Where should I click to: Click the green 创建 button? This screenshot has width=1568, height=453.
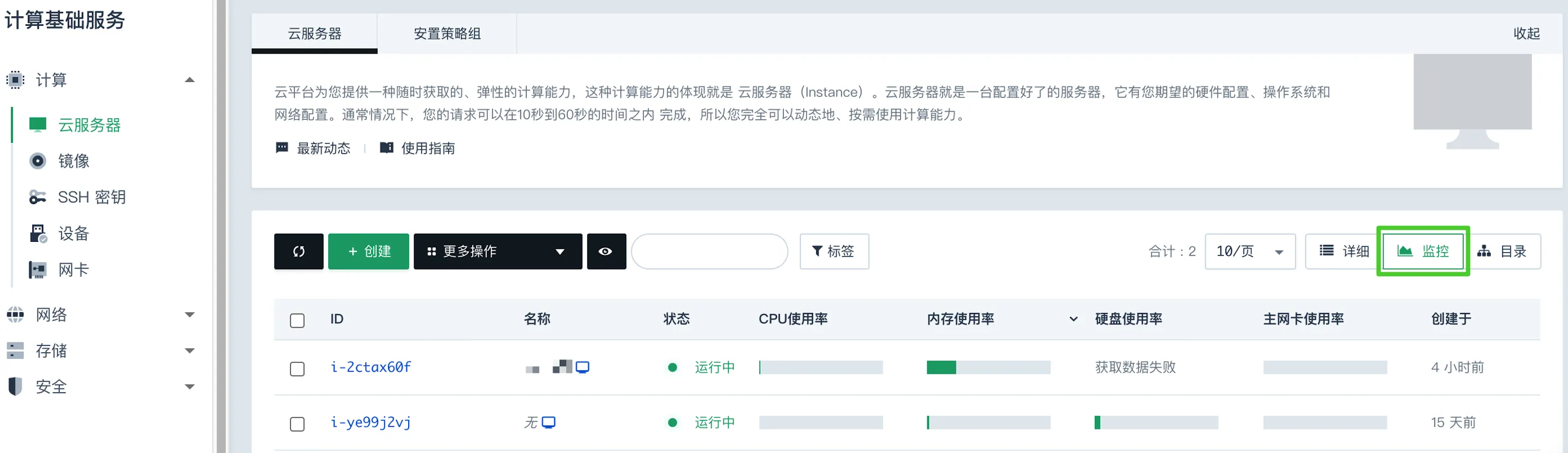pyautogui.click(x=369, y=251)
